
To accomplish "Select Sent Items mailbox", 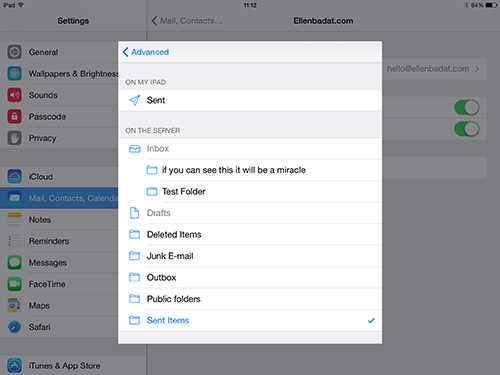I will coord(250,320).
